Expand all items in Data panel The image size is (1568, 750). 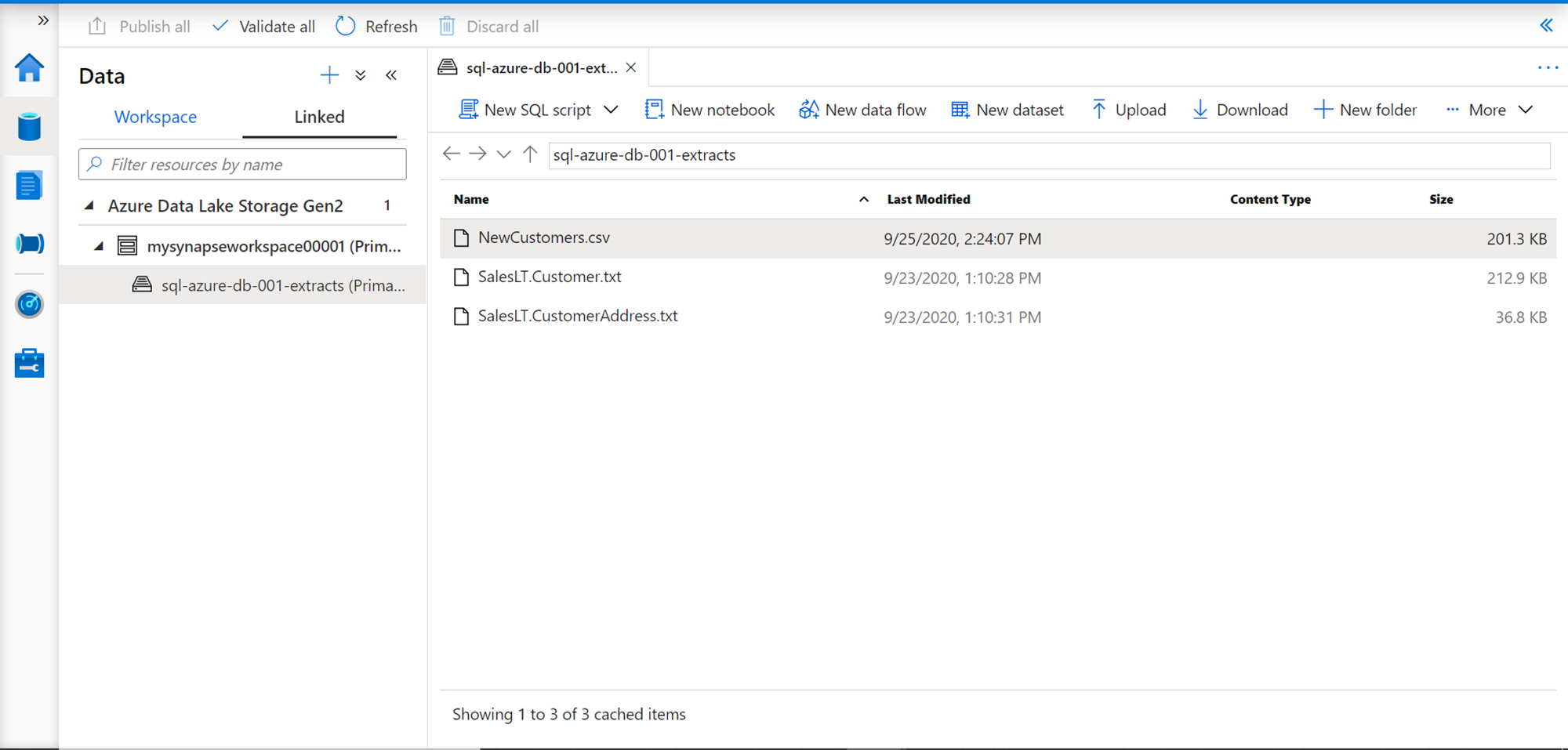361,75
